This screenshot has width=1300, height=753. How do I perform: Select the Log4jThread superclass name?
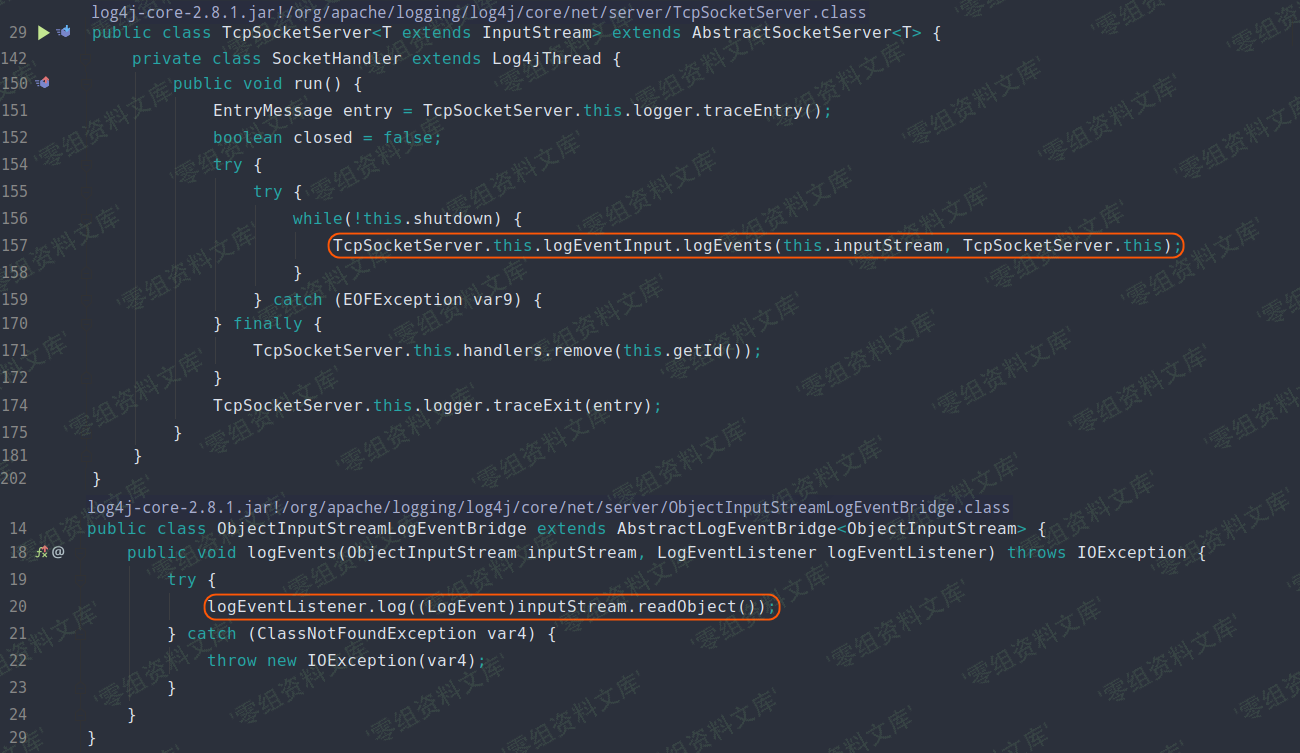tap(546, 59)
